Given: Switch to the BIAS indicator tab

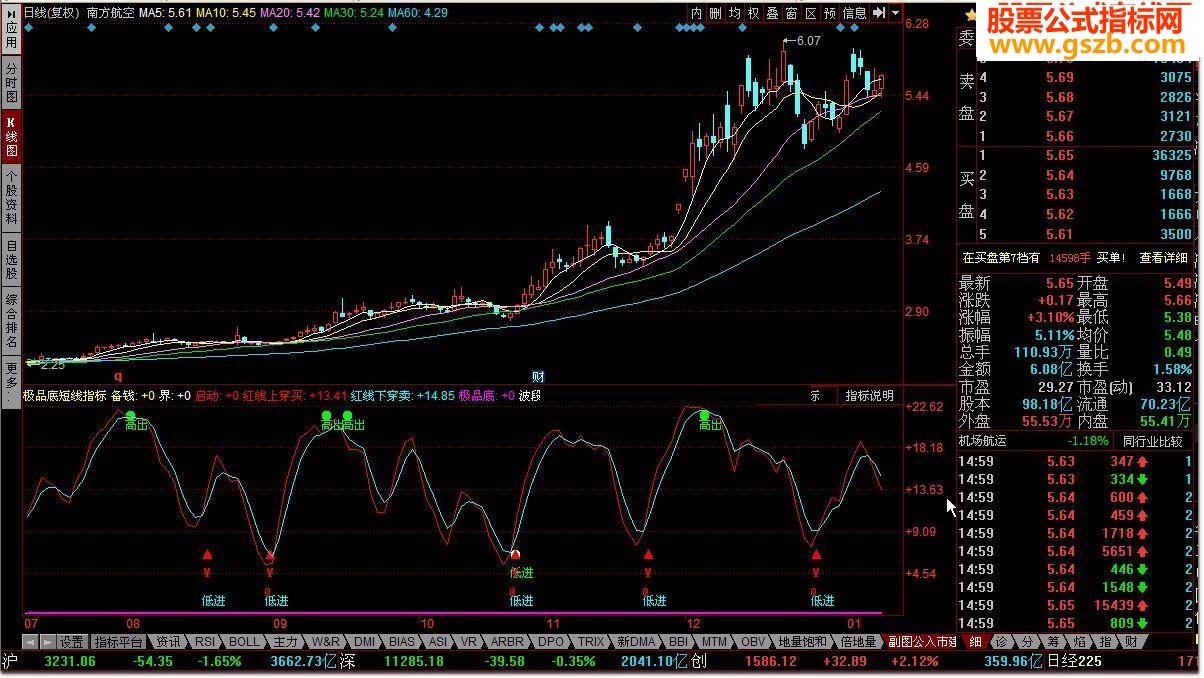Looking at the screenshot, I should (x=402, y=642).
